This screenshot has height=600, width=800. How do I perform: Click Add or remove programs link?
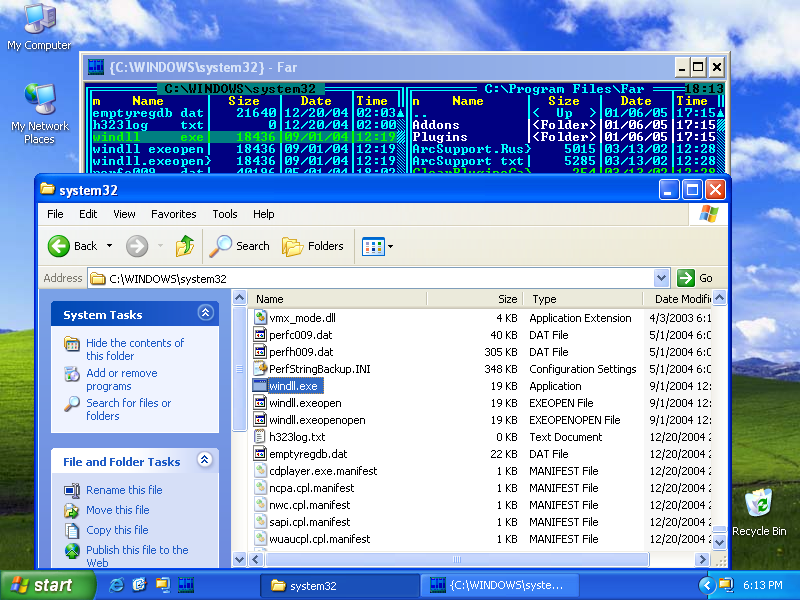[121, 379]
